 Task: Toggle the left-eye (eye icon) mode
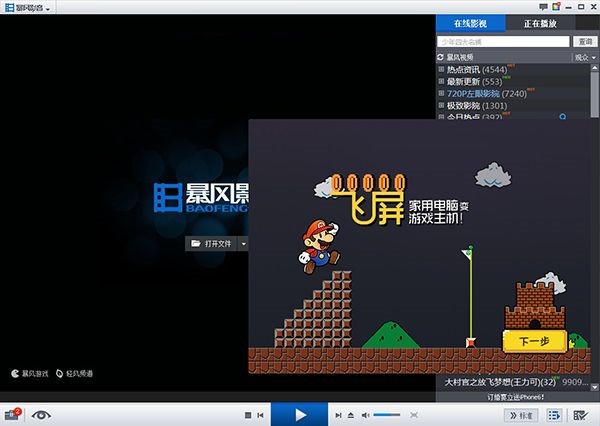[41, 415]
